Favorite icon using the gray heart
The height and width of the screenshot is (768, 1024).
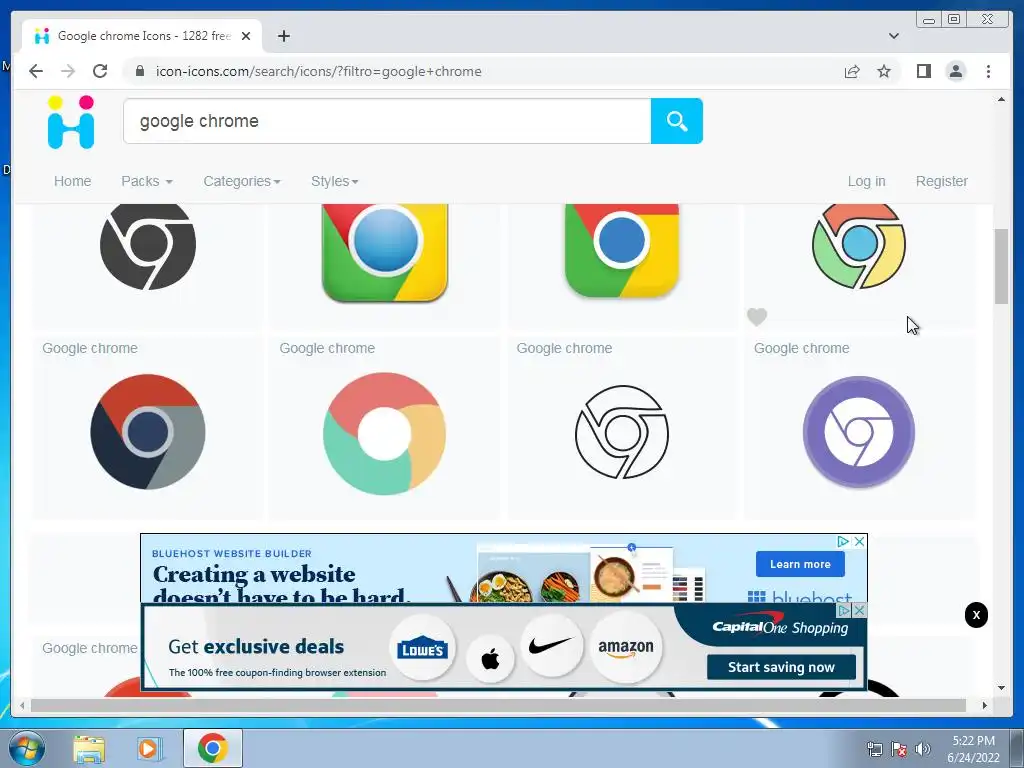[757, 317]
